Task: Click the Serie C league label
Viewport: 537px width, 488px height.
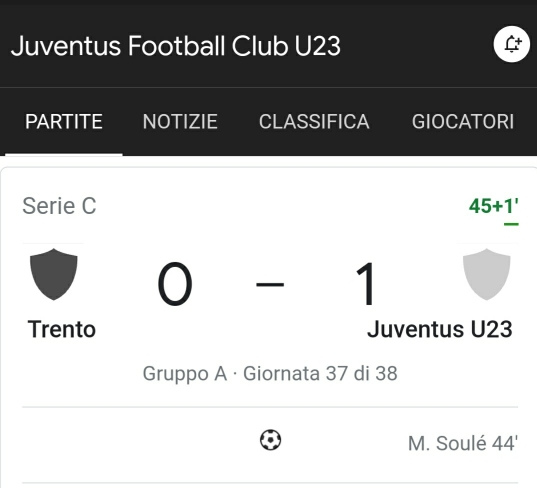Action: 59,206
